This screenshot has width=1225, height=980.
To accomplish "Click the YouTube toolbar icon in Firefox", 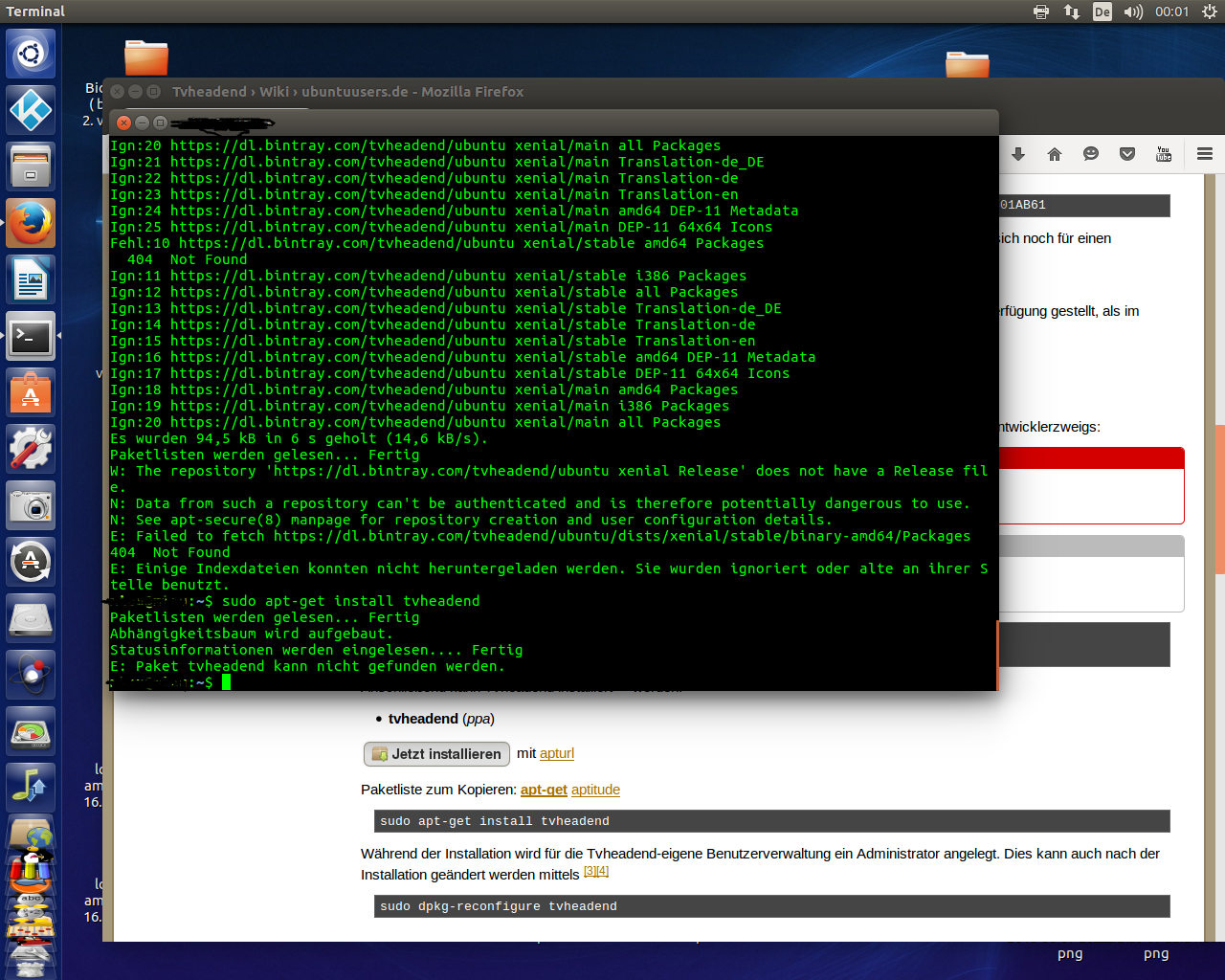I will tap(1164, 154).
